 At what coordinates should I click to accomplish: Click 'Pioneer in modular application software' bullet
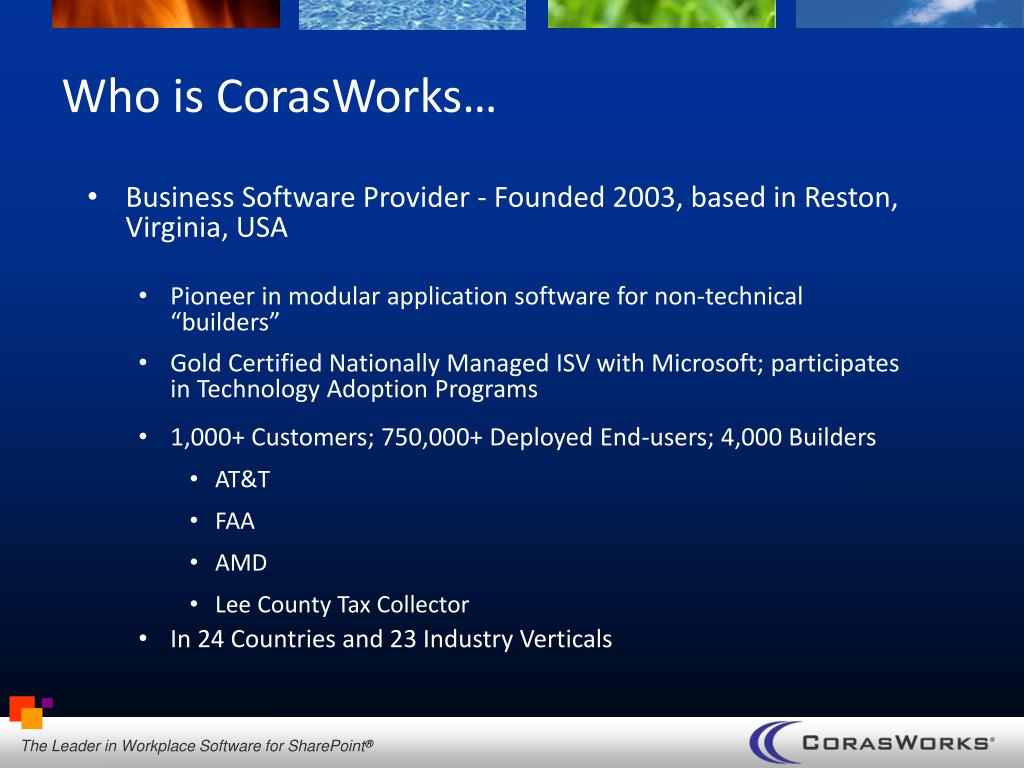tap(487, 296)
